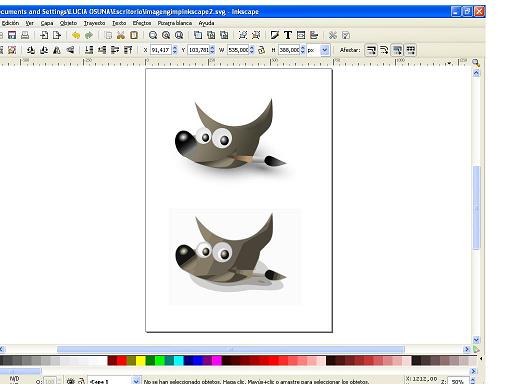Click the Import file icon

coord(44,35)
